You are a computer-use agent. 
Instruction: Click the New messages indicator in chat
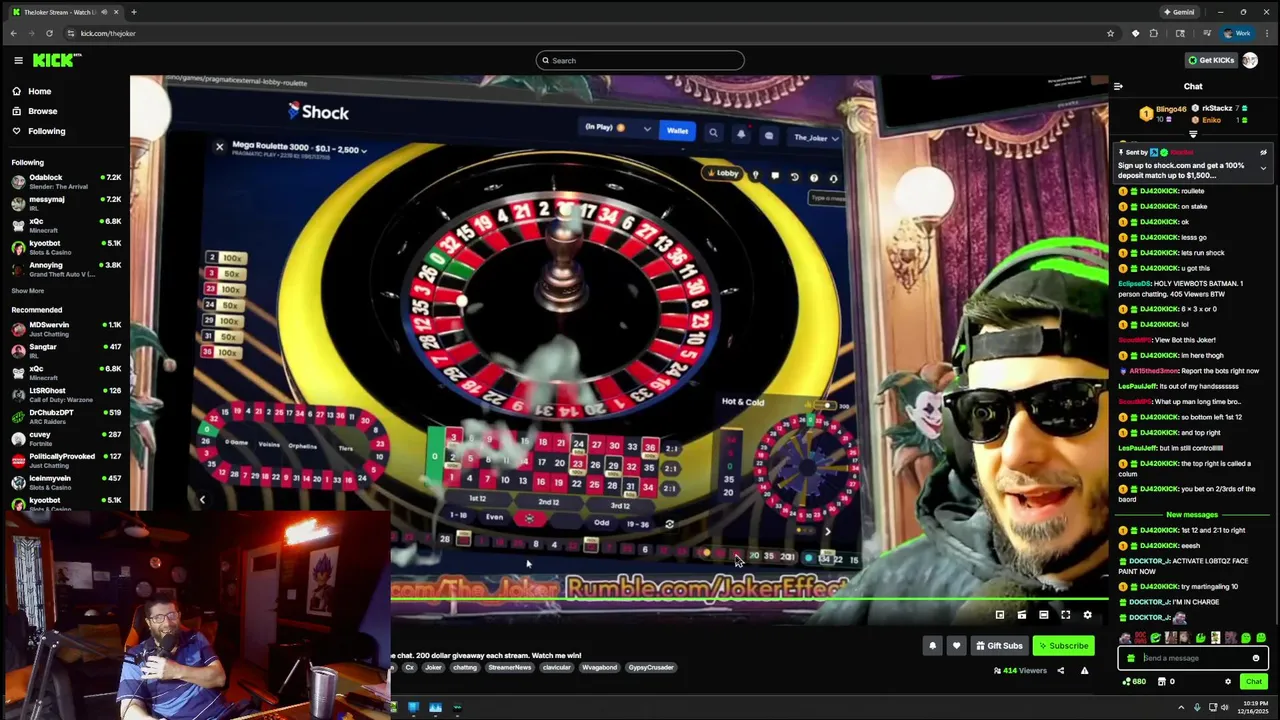pyautogui.click(x=1192, y=515)
